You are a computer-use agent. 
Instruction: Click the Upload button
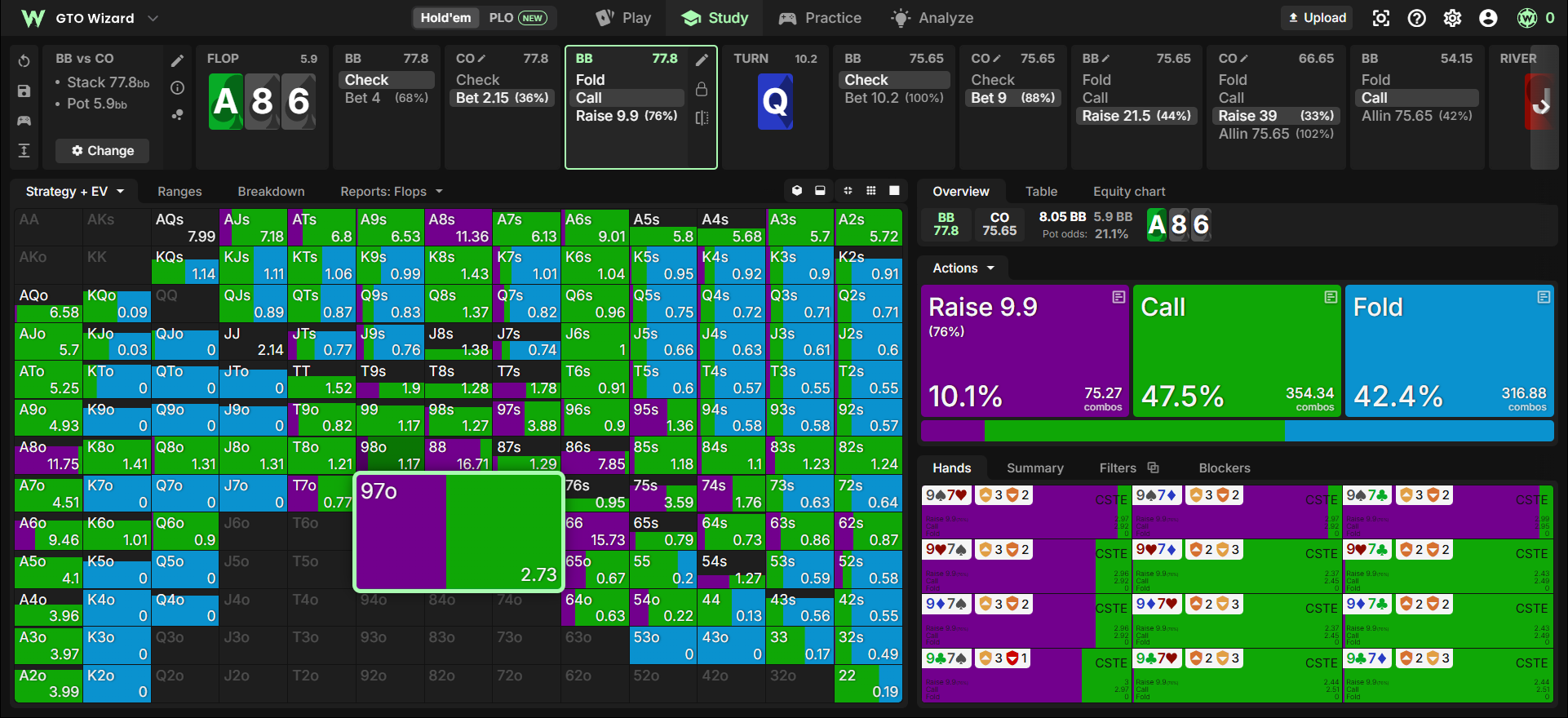(1318, 18)
